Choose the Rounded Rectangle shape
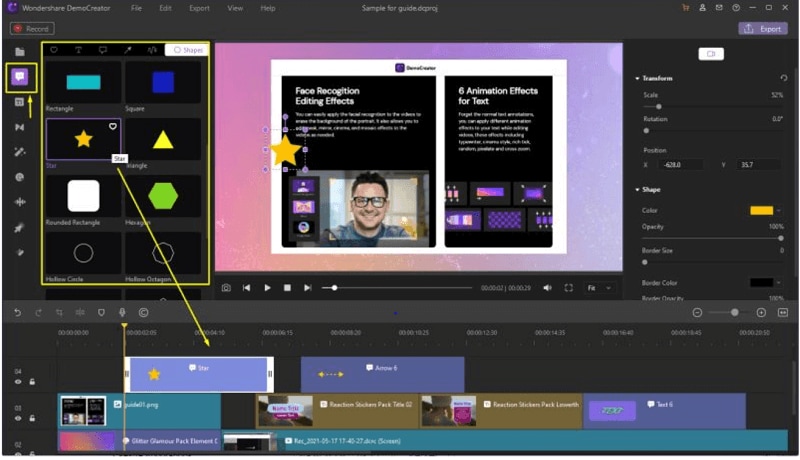The height and width of the screenshot is (460, 800). [x=84, y=196]
